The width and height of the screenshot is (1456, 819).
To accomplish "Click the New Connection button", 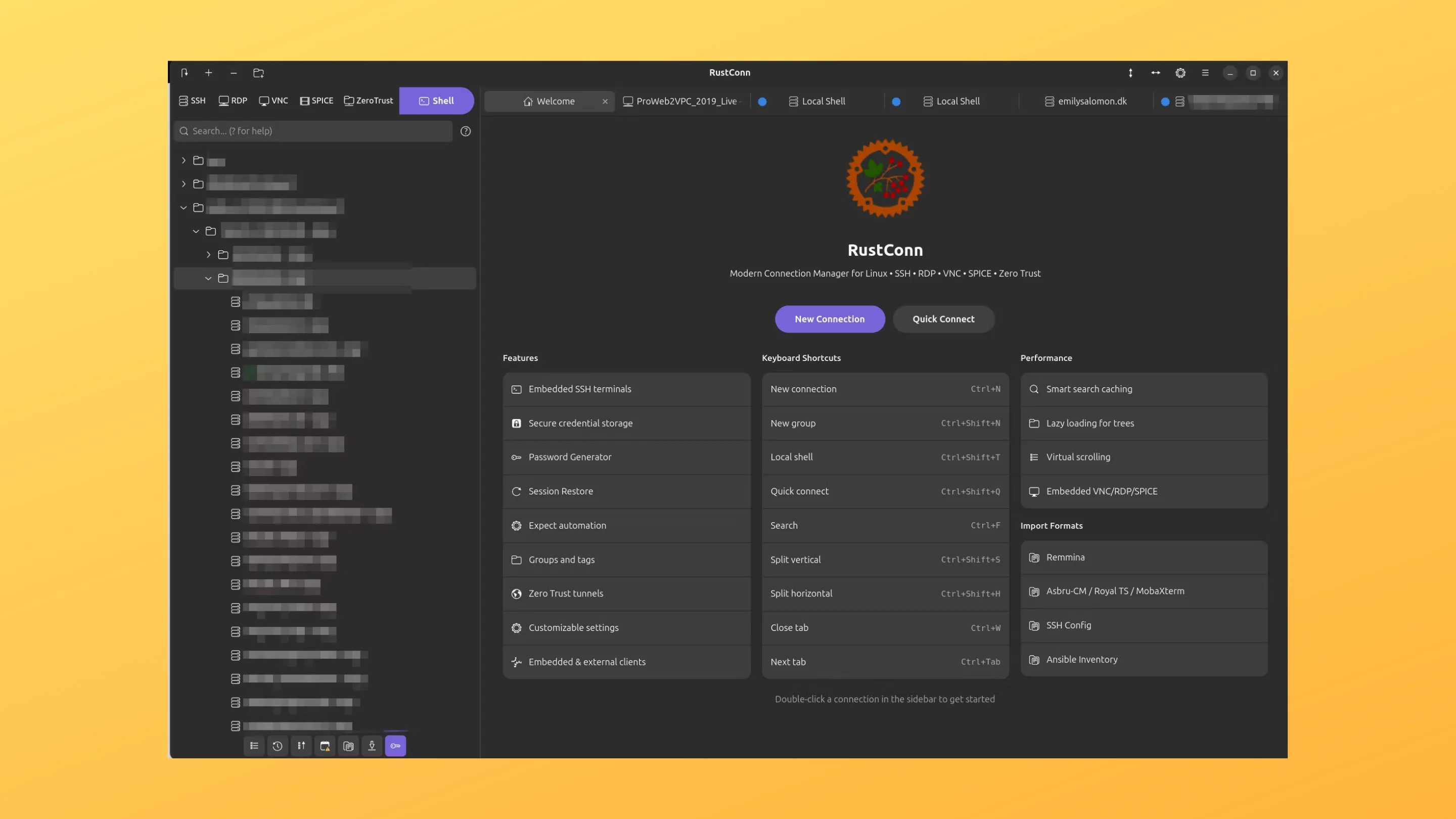I will click(830, 319).
